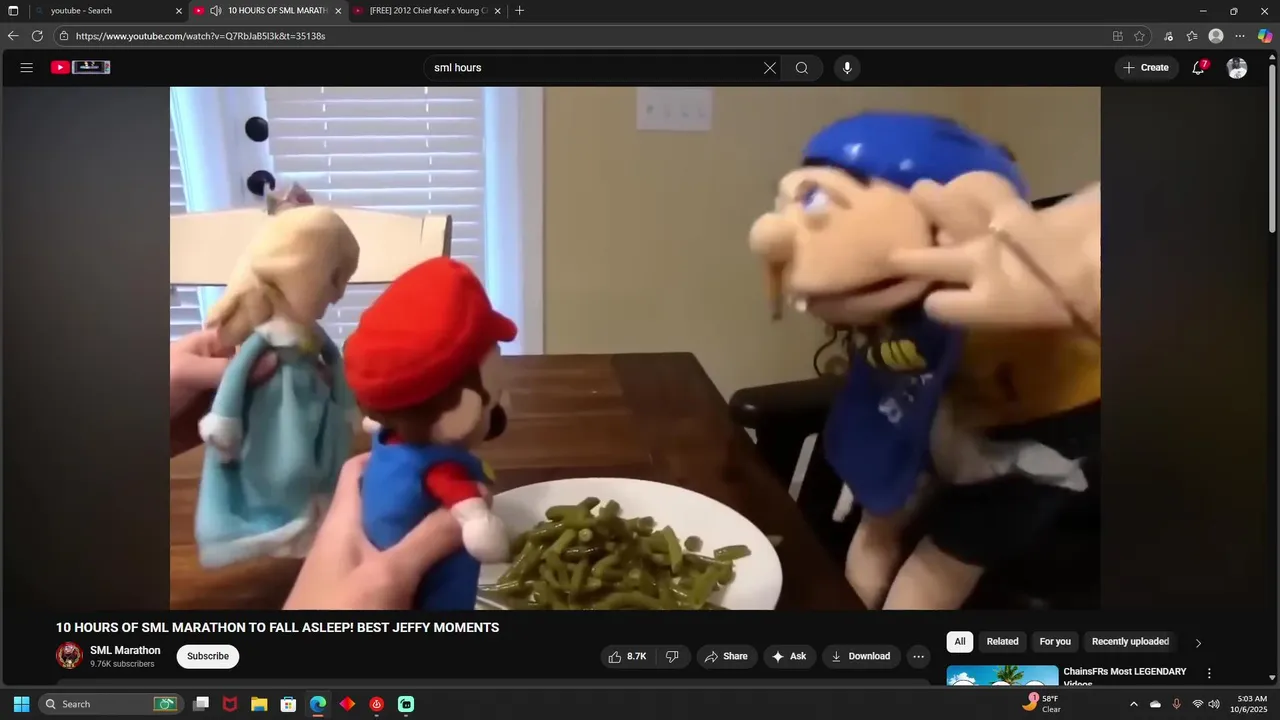Go back in browser history

coord(13,36)
